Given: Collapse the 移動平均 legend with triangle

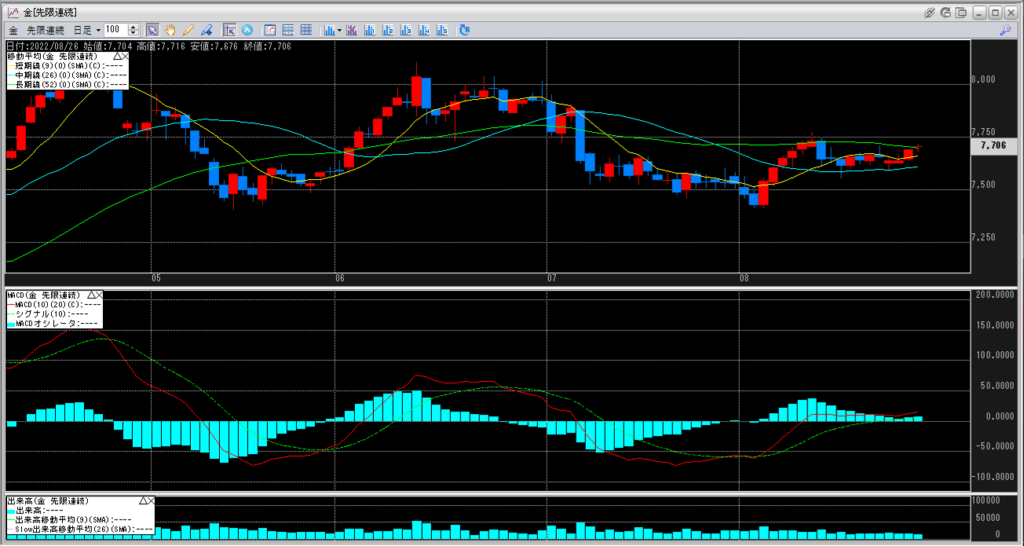Looking at the screenshot, I should coord(116,57).
